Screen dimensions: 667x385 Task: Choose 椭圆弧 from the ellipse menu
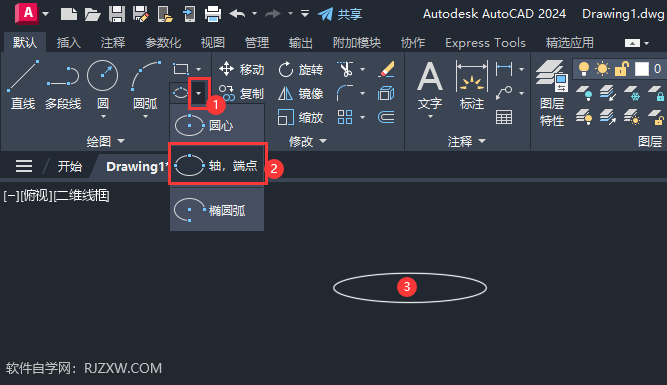[x=217, y=210]
